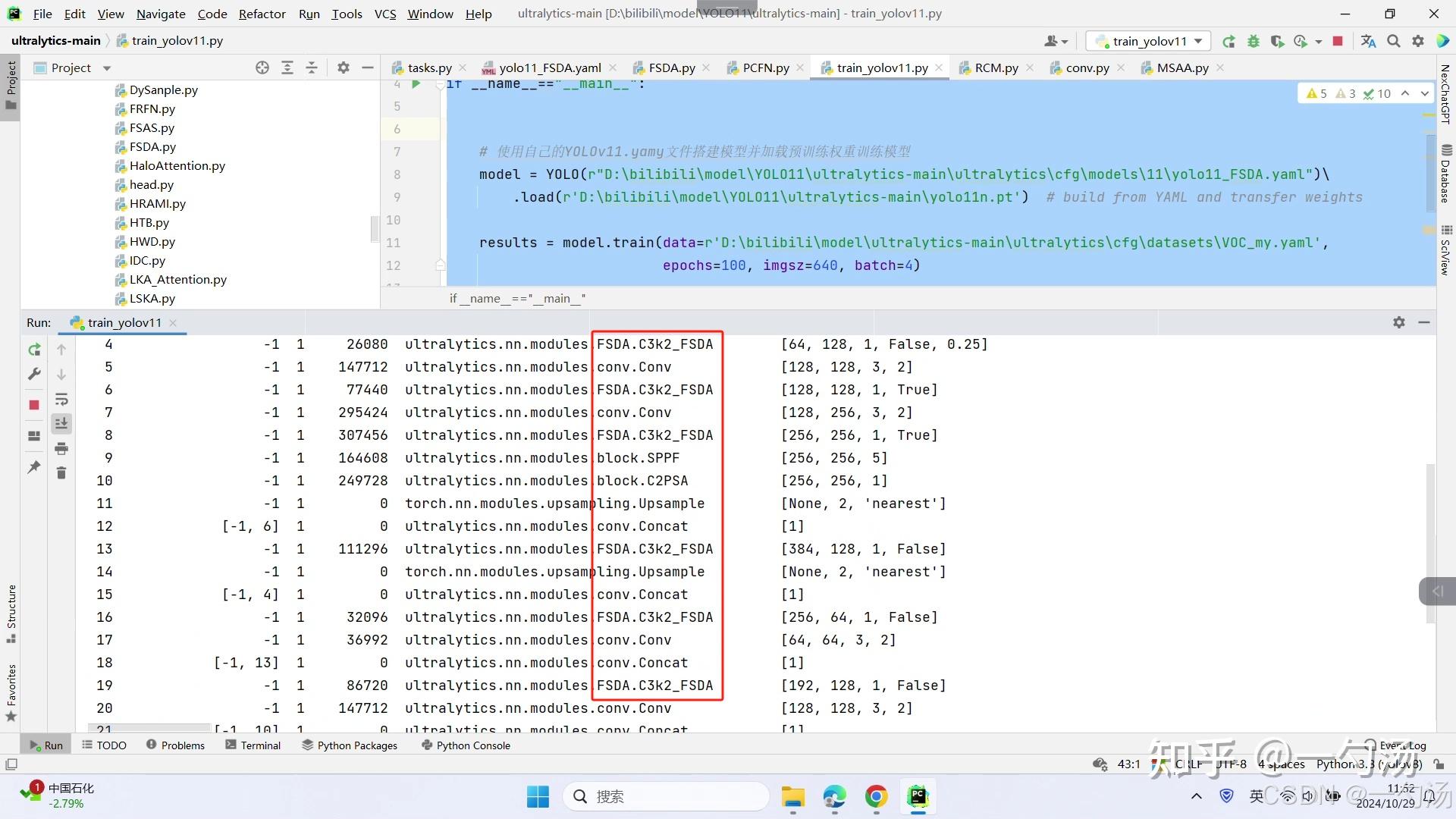Open the Refactor menu
The image size is (1456, 819).
262,14
